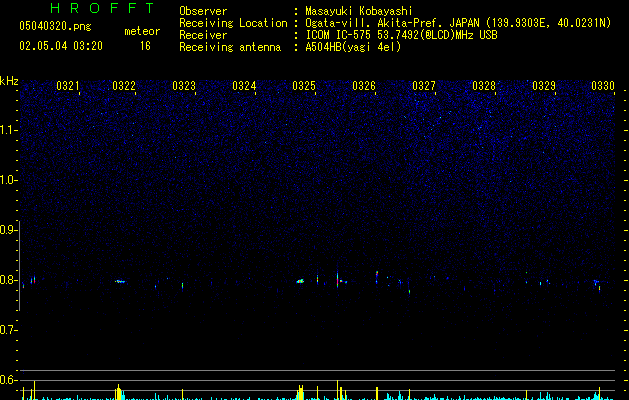Click the 0.7 frequency axis label
The width and height of the screenshot is (629, 400).
coord(8,330)
